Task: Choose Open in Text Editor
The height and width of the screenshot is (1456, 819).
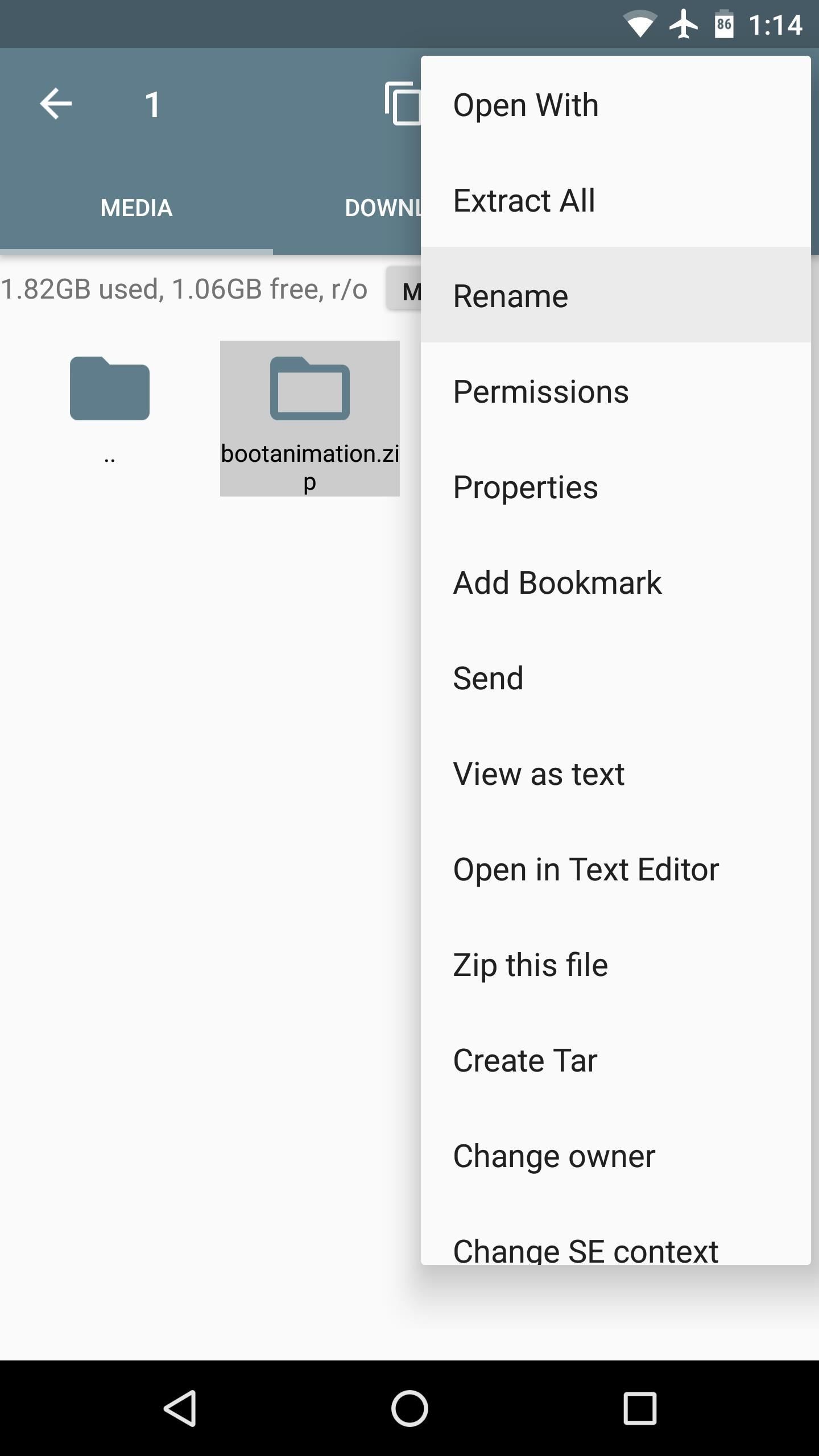Action: coord(616,869)
